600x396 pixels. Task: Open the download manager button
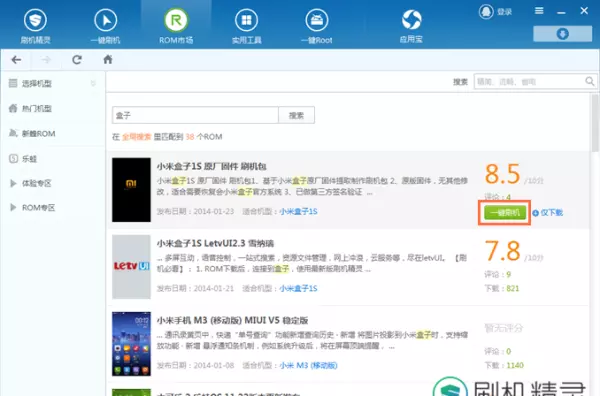(x=562, y=34)
